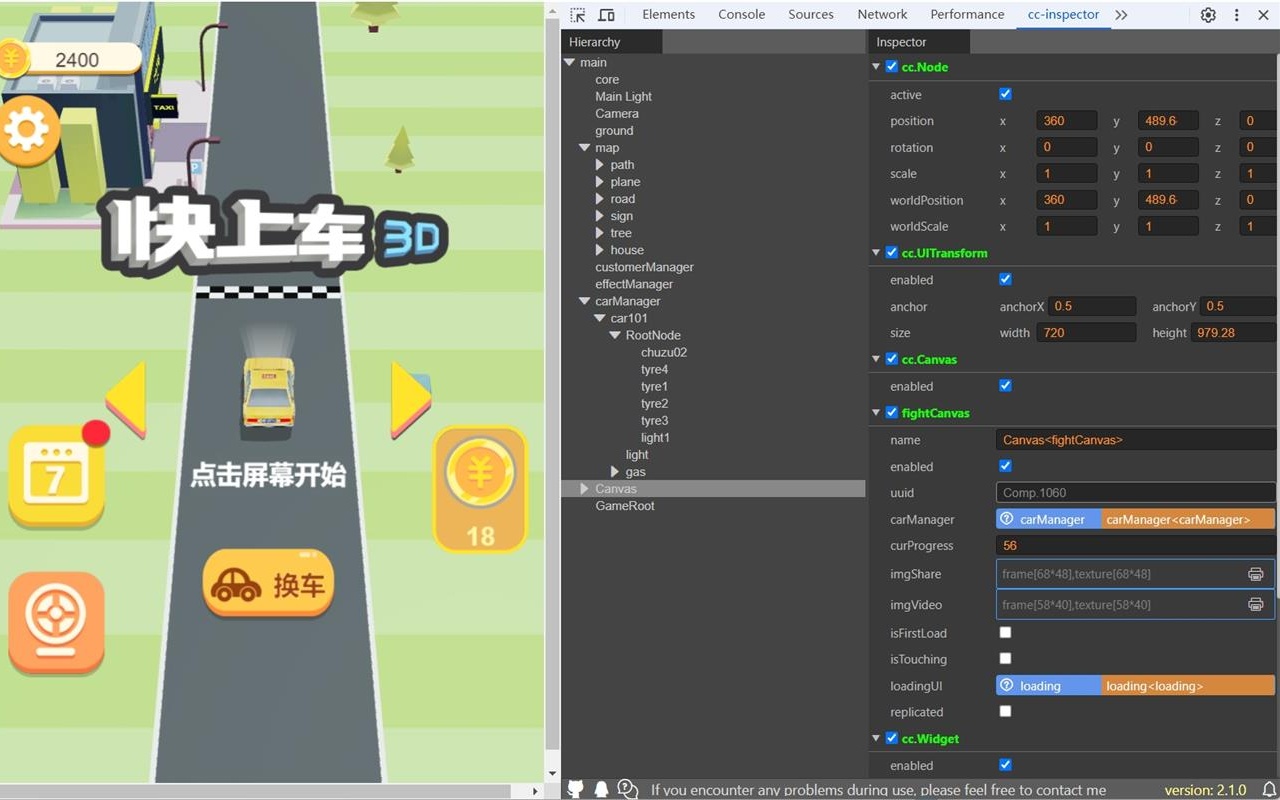Image resolution: width=1280 pixels, height=800 pixels.
Task: Expand the house node in the Hierarchy
Action: tap(598, 250)
